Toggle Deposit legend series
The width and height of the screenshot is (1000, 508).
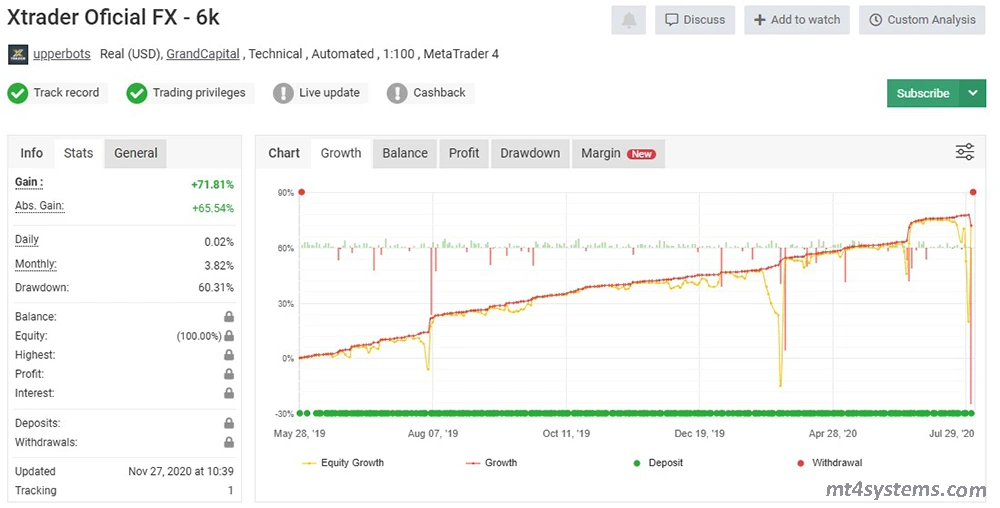pyautogui.click(x=658, y=463)
